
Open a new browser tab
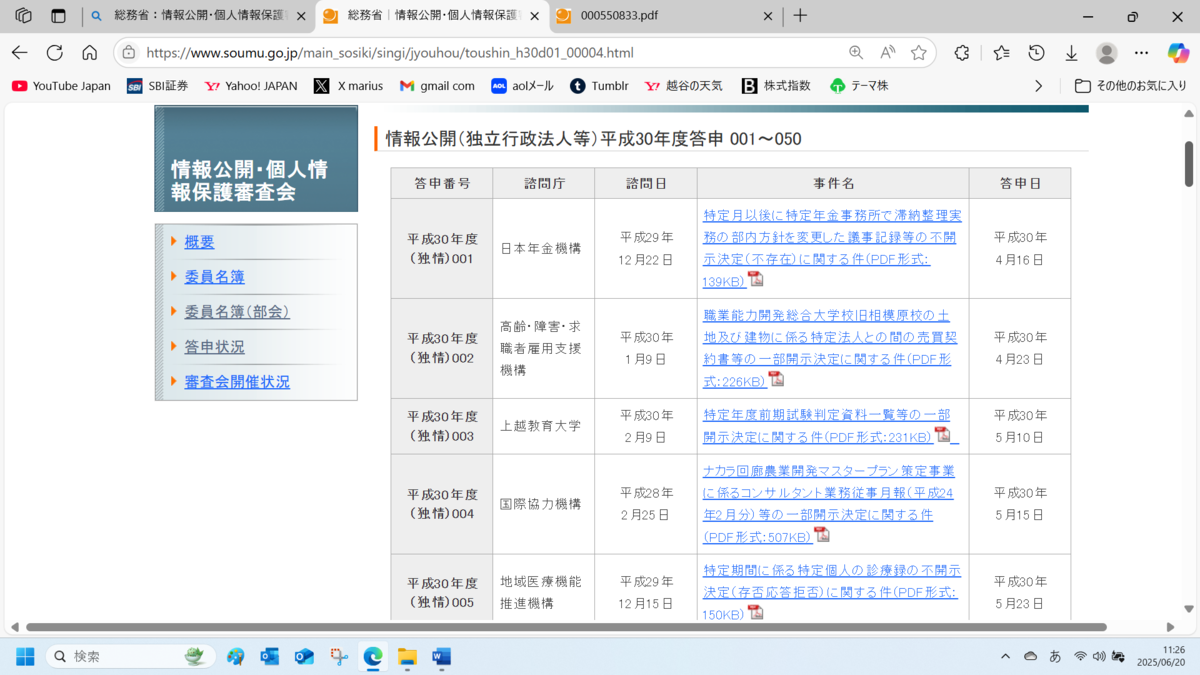pyautogui.click(x=800, y=16)
